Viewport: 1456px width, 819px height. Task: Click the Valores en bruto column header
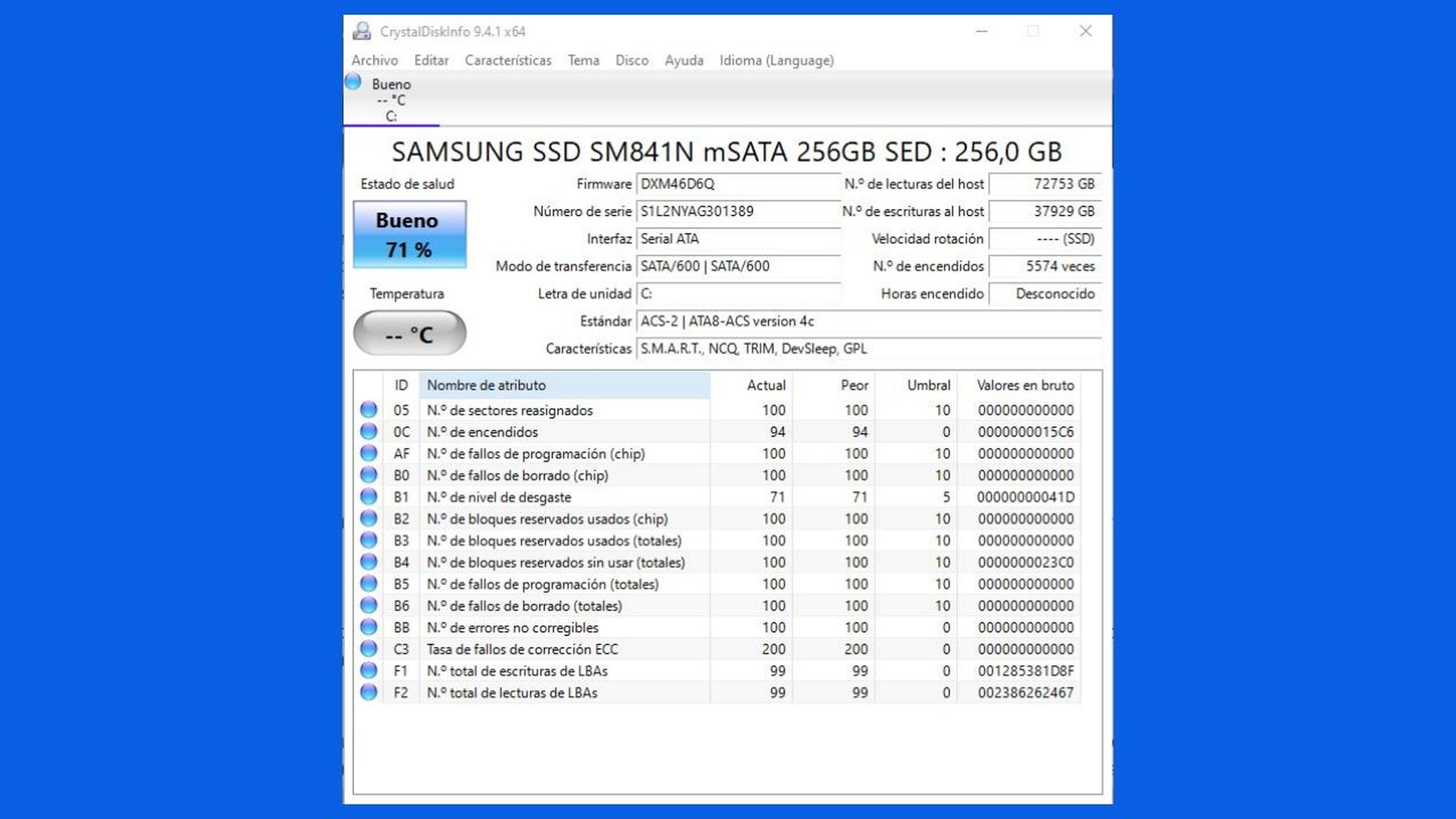(x=1025, y=386)
